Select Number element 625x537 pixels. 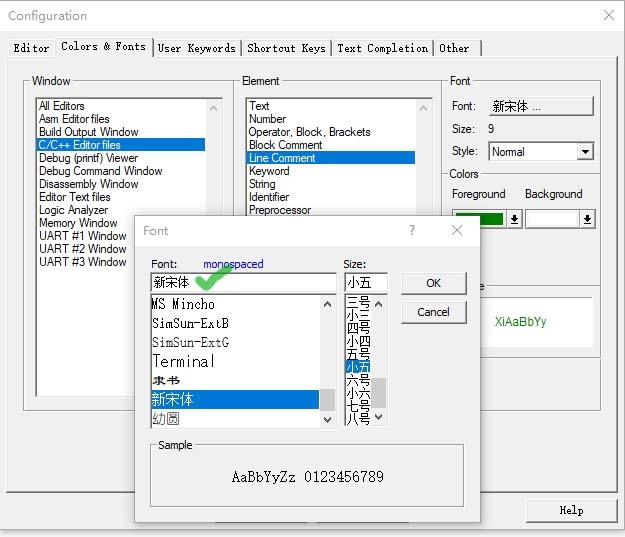coord(331,119)
